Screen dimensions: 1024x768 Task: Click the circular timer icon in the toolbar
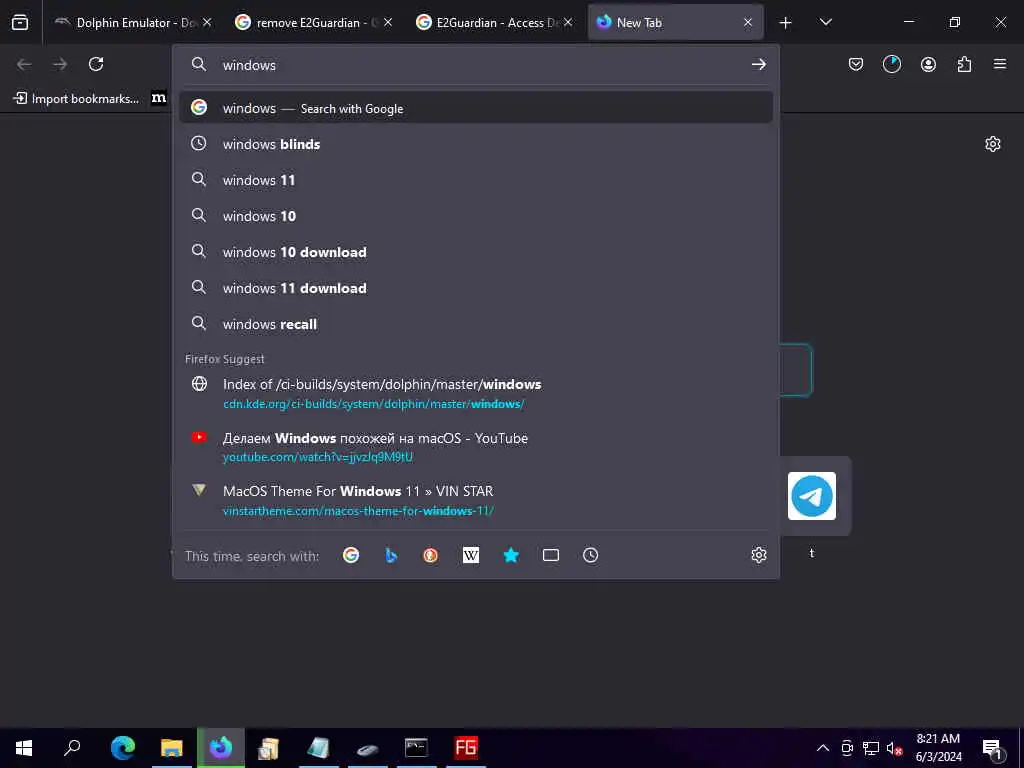(891, 64)
